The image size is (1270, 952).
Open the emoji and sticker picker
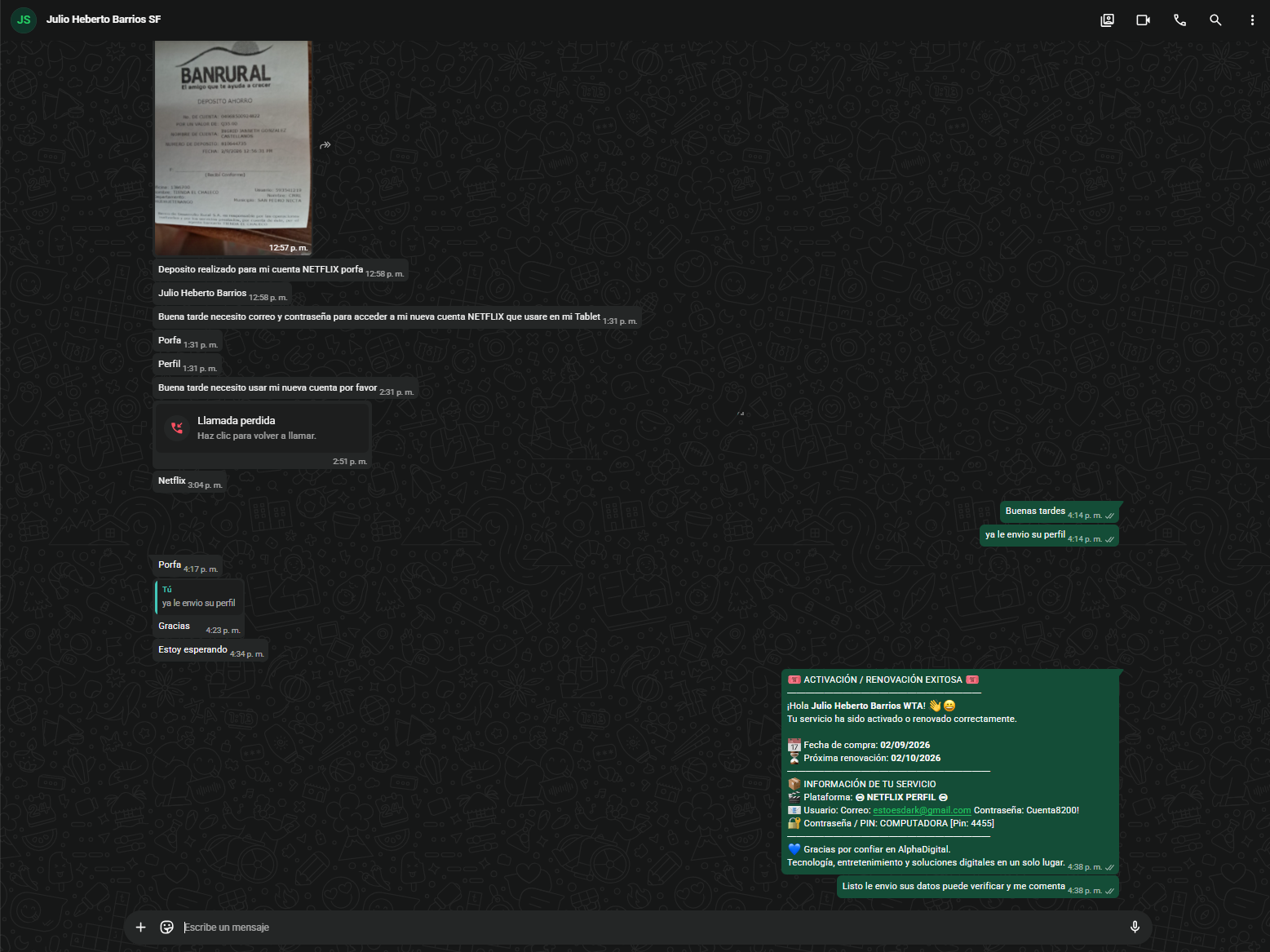pyautogui.click(x=167, y=927)
